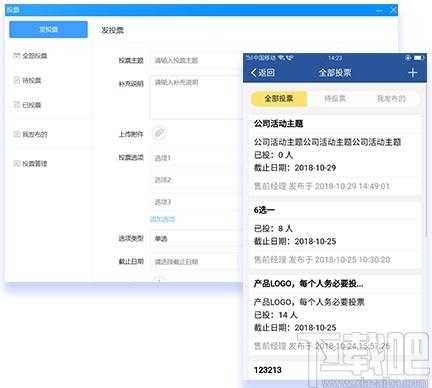Select the yellow 全部投票 tab on phone
Image resolution: width=432 pixels, height=388 pixels.
(x=279, y=99)
